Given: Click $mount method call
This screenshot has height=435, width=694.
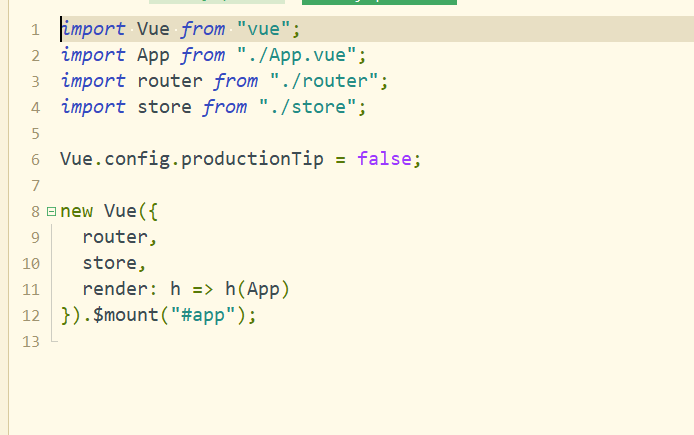Looking at the screenshot, I should [126, 315].
